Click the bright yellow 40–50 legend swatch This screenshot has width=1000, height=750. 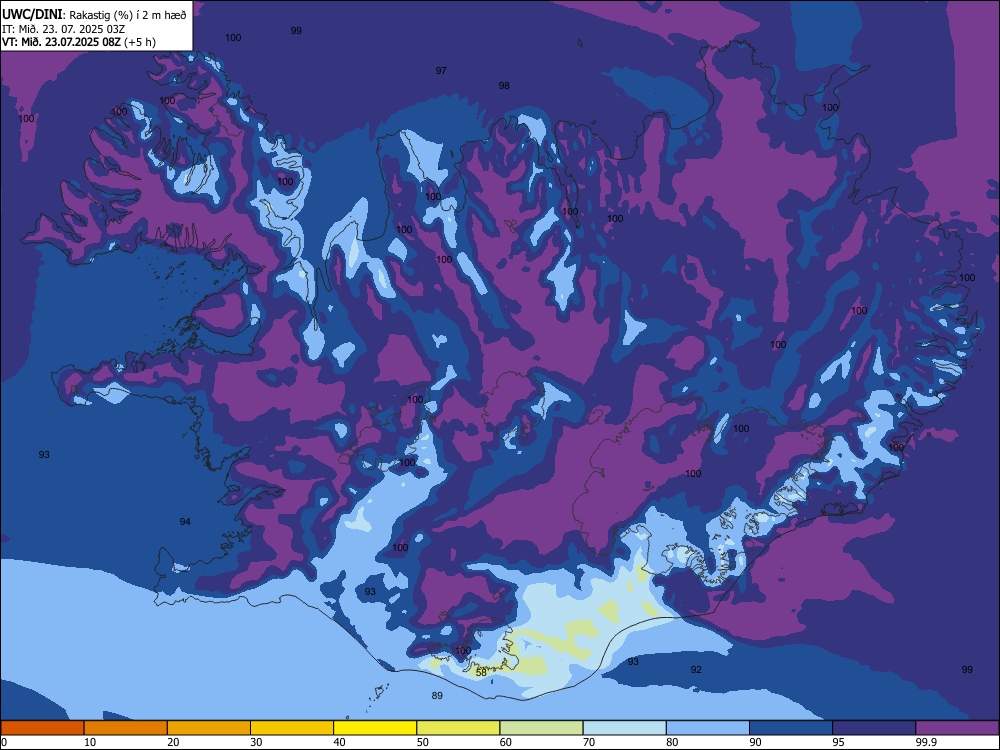[x=375, y=728]
